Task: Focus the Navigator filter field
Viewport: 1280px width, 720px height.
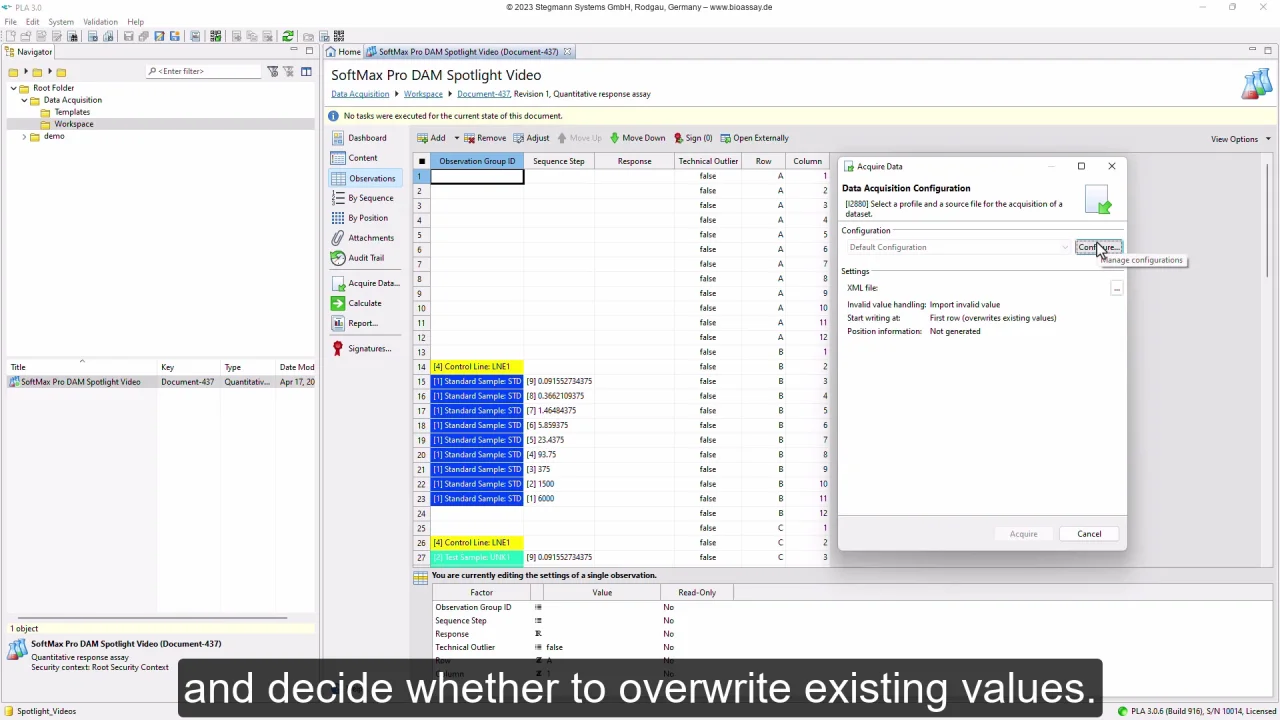Action: [205, 71]
